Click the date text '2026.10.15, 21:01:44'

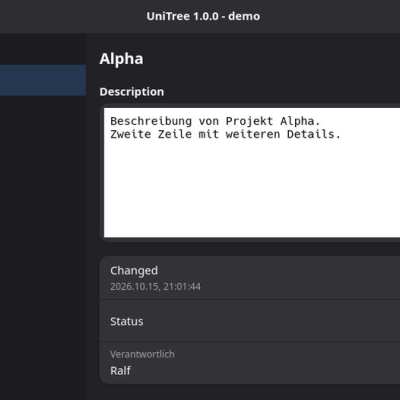click(155, 287)
